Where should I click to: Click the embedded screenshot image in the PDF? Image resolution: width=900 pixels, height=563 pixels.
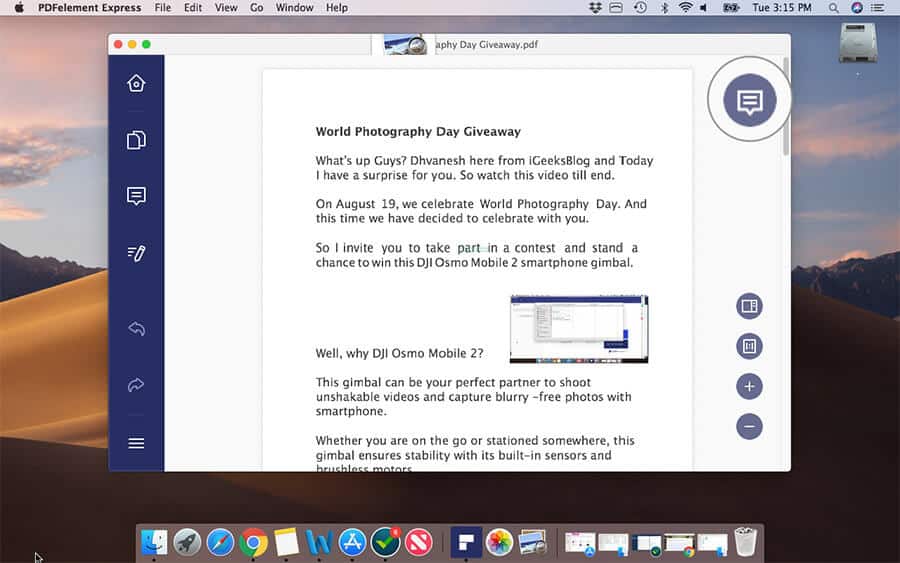click(579, 329)
